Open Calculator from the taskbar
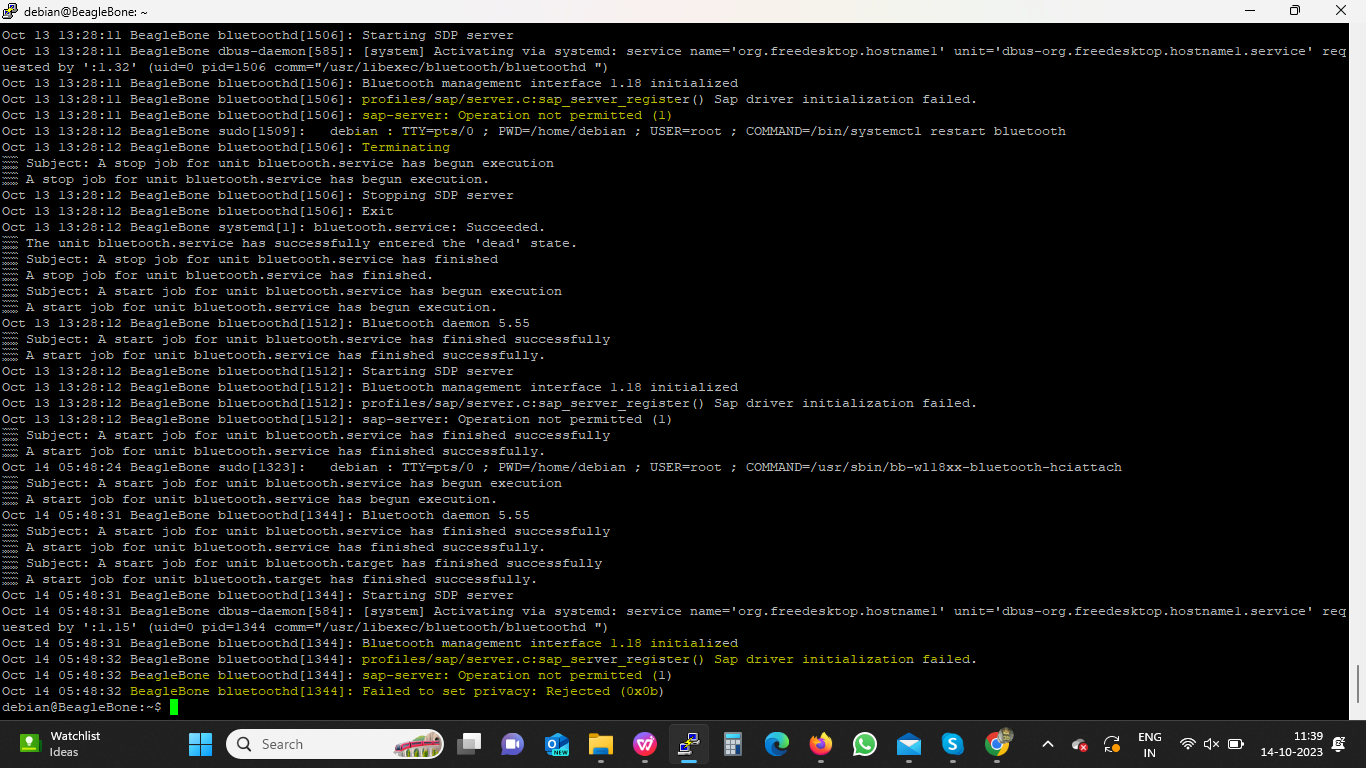The image size is (1366, 768). [733, 744]
